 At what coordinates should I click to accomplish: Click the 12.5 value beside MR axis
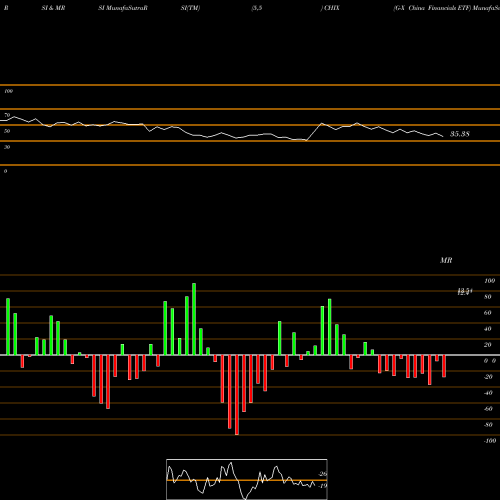[465, 292]
